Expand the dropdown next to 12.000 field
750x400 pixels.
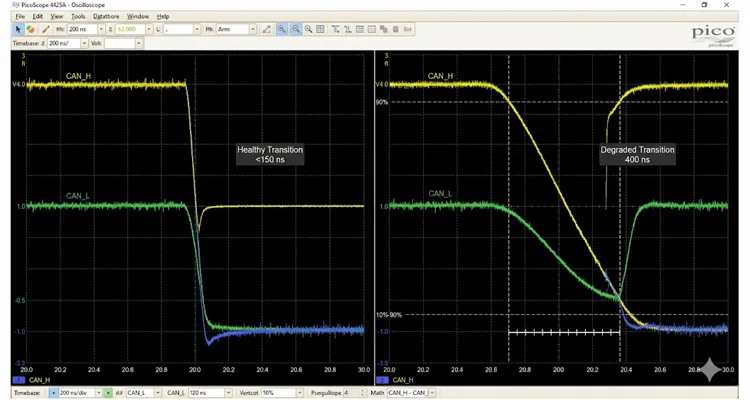(149, 29)
